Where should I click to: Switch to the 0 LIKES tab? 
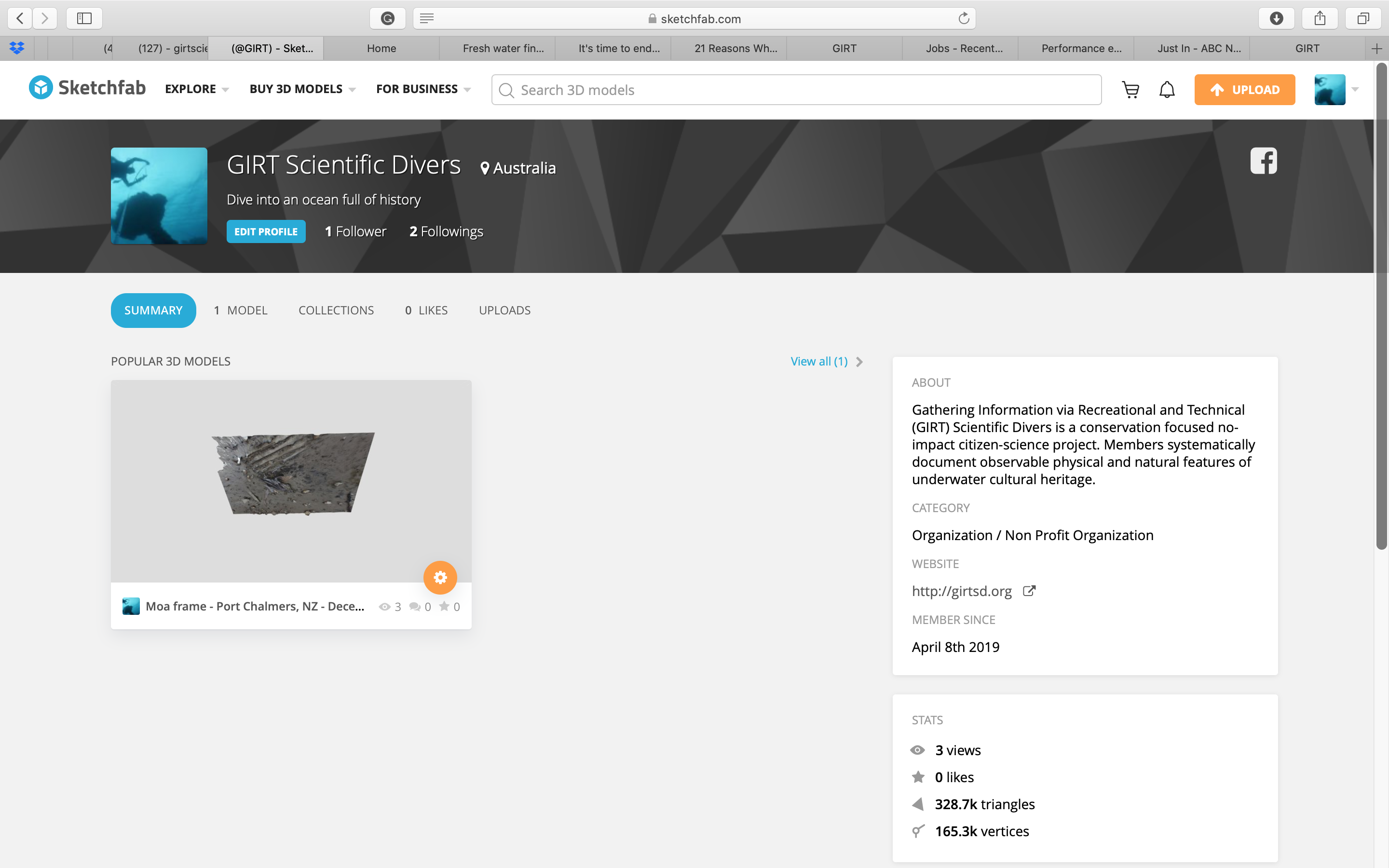[x=426, y=311]
